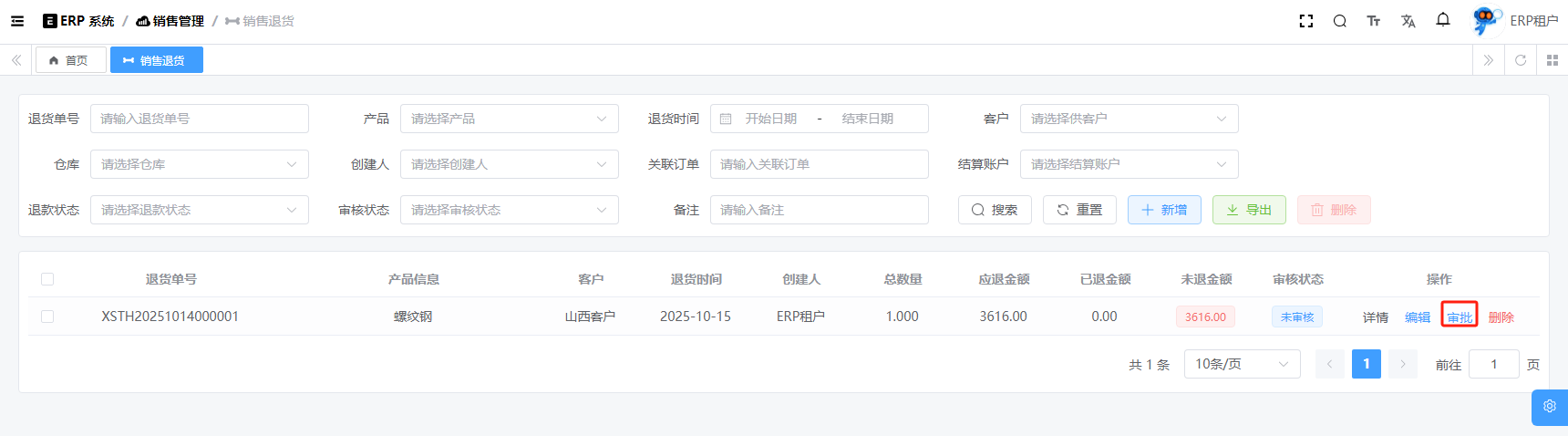Switch to the 首页 tab
The width and height of the screenshot is (1568, 436).
click(70, 60)
